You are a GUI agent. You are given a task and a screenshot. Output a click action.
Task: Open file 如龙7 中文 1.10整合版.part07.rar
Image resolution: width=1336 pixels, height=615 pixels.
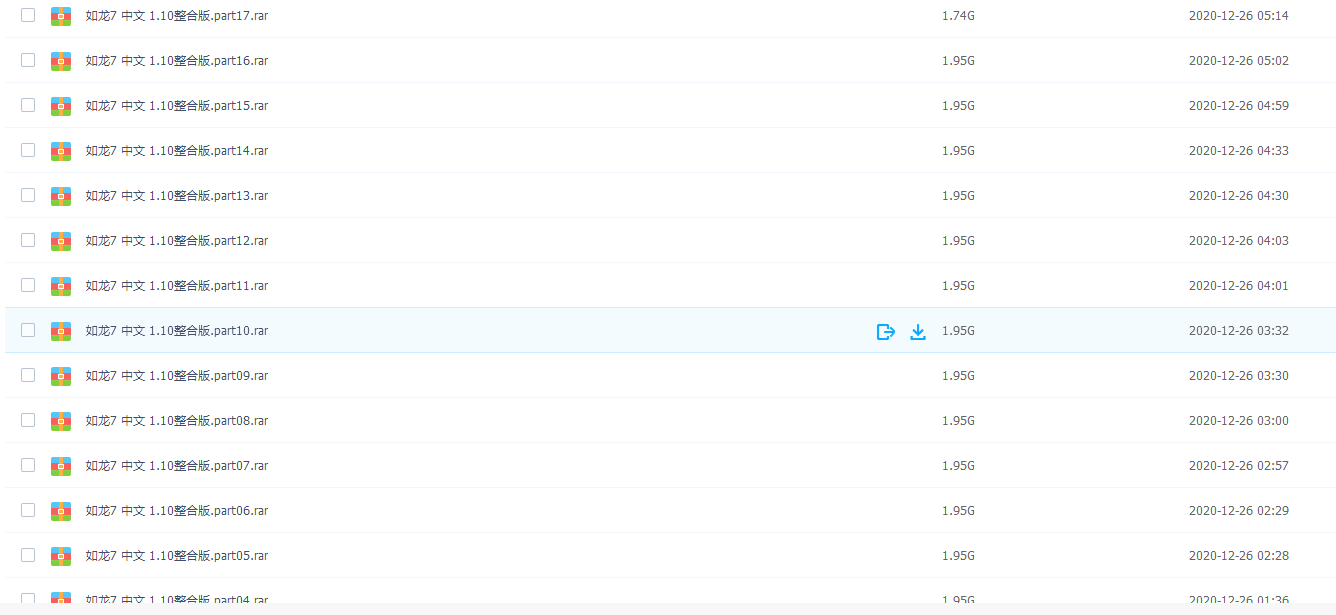[177, 466]
